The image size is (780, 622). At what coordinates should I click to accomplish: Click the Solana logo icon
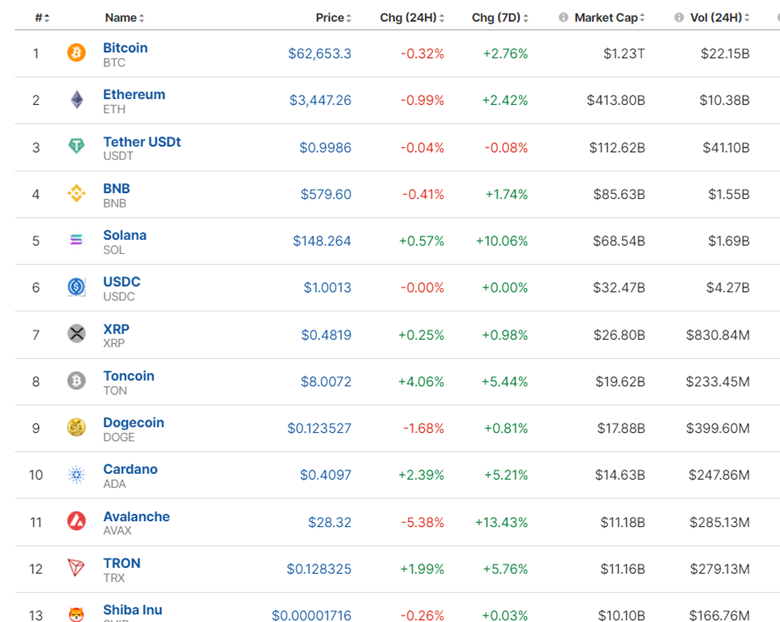(x=76, y=240)
